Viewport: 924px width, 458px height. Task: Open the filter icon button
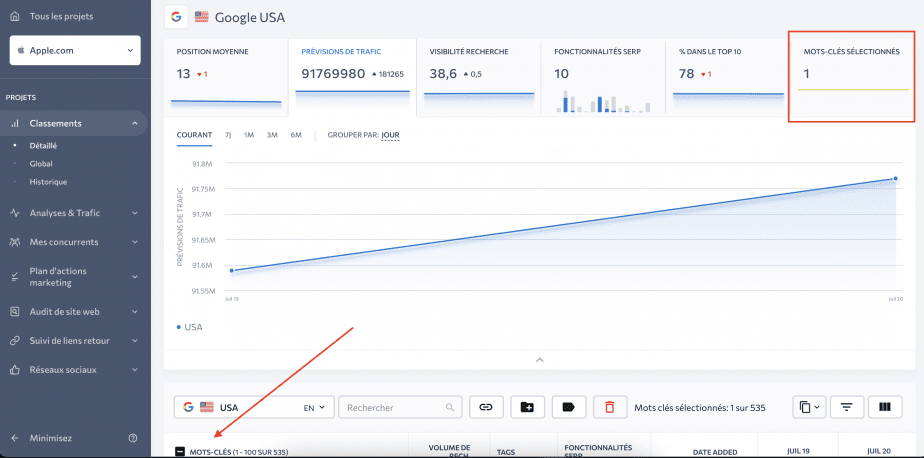[847, 407]
